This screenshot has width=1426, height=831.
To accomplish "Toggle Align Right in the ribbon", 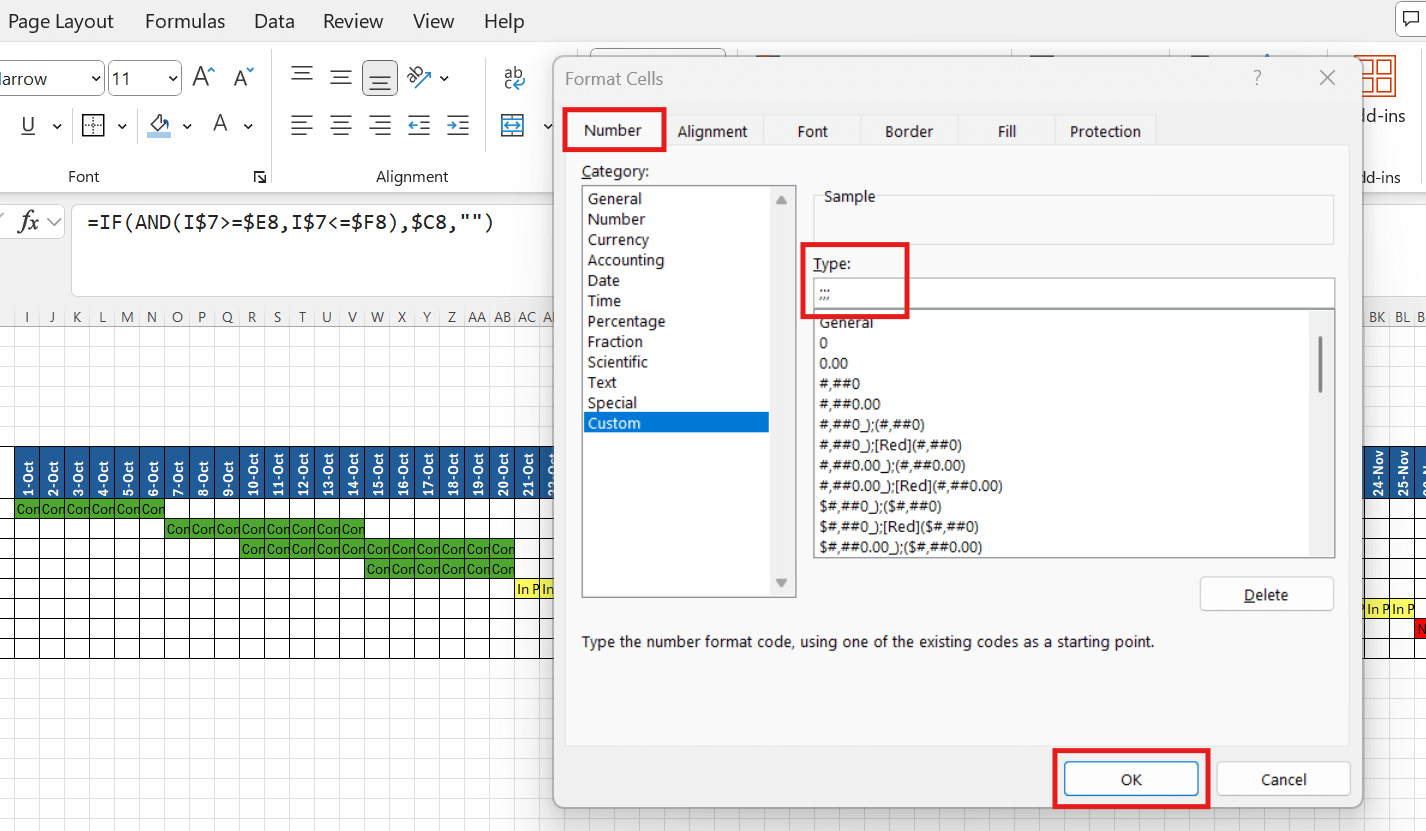I will (x=380, y=125).
